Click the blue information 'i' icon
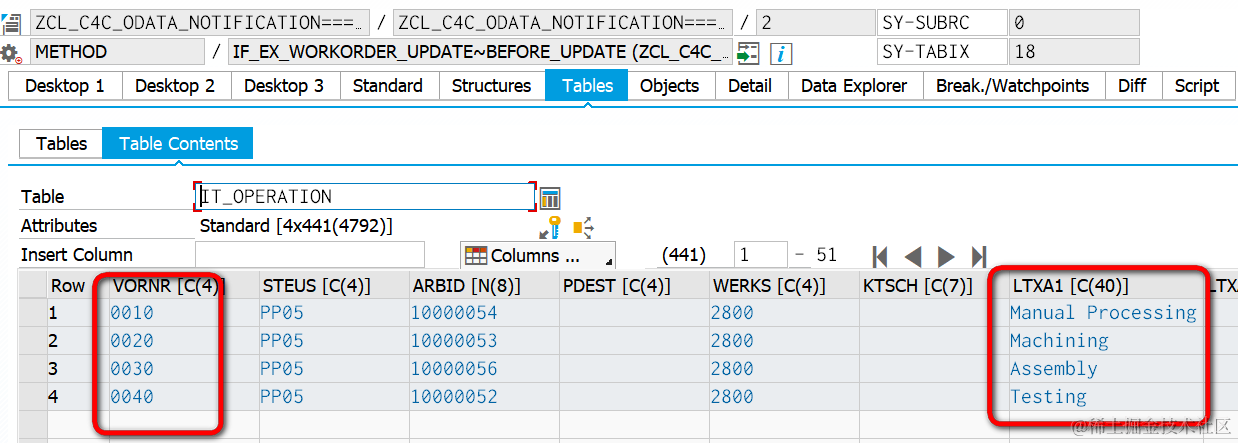The height and width of the screenshot is (443, 1238). 780,53
